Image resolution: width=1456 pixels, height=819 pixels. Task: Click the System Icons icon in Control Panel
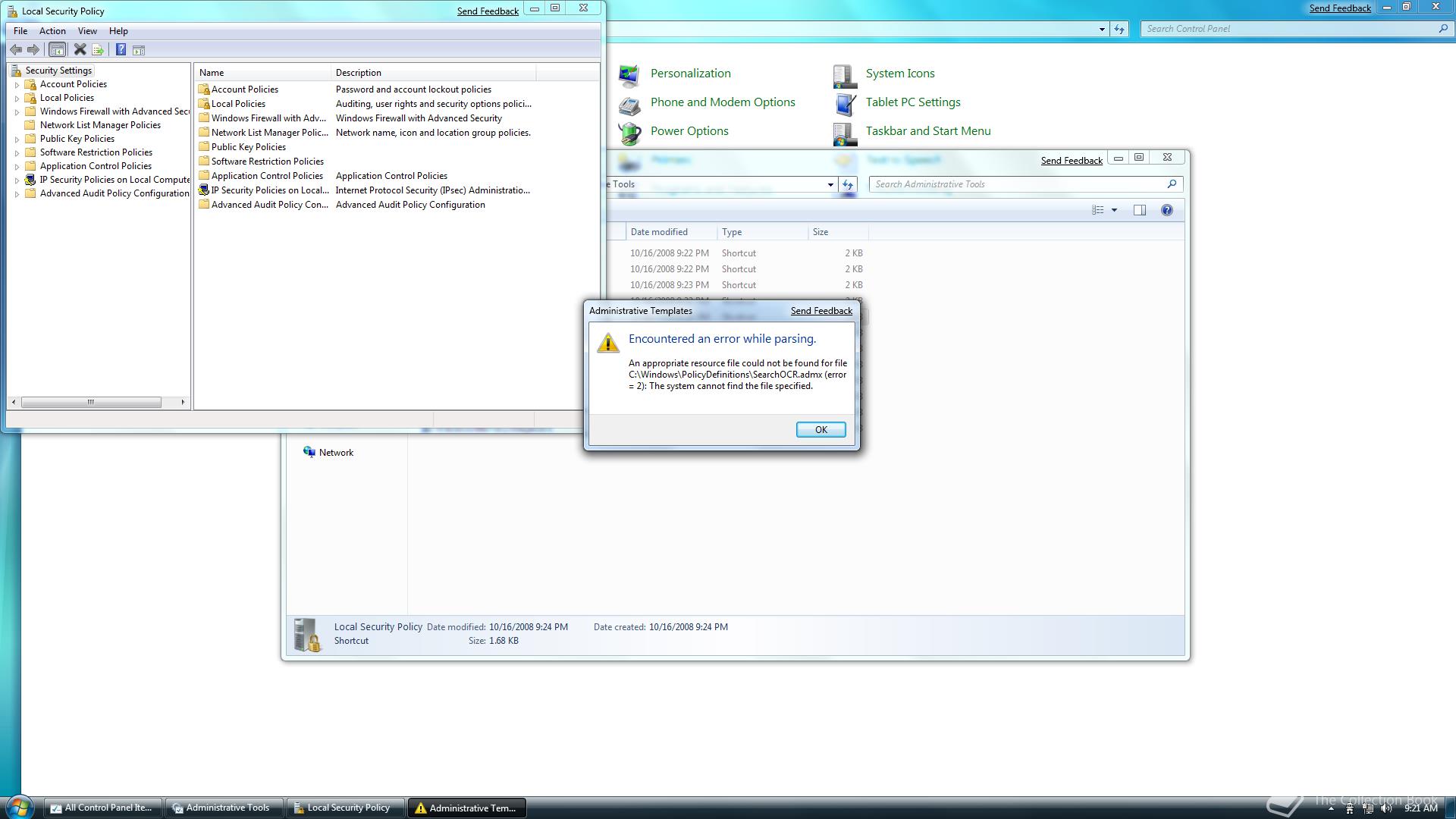[844, 75]
